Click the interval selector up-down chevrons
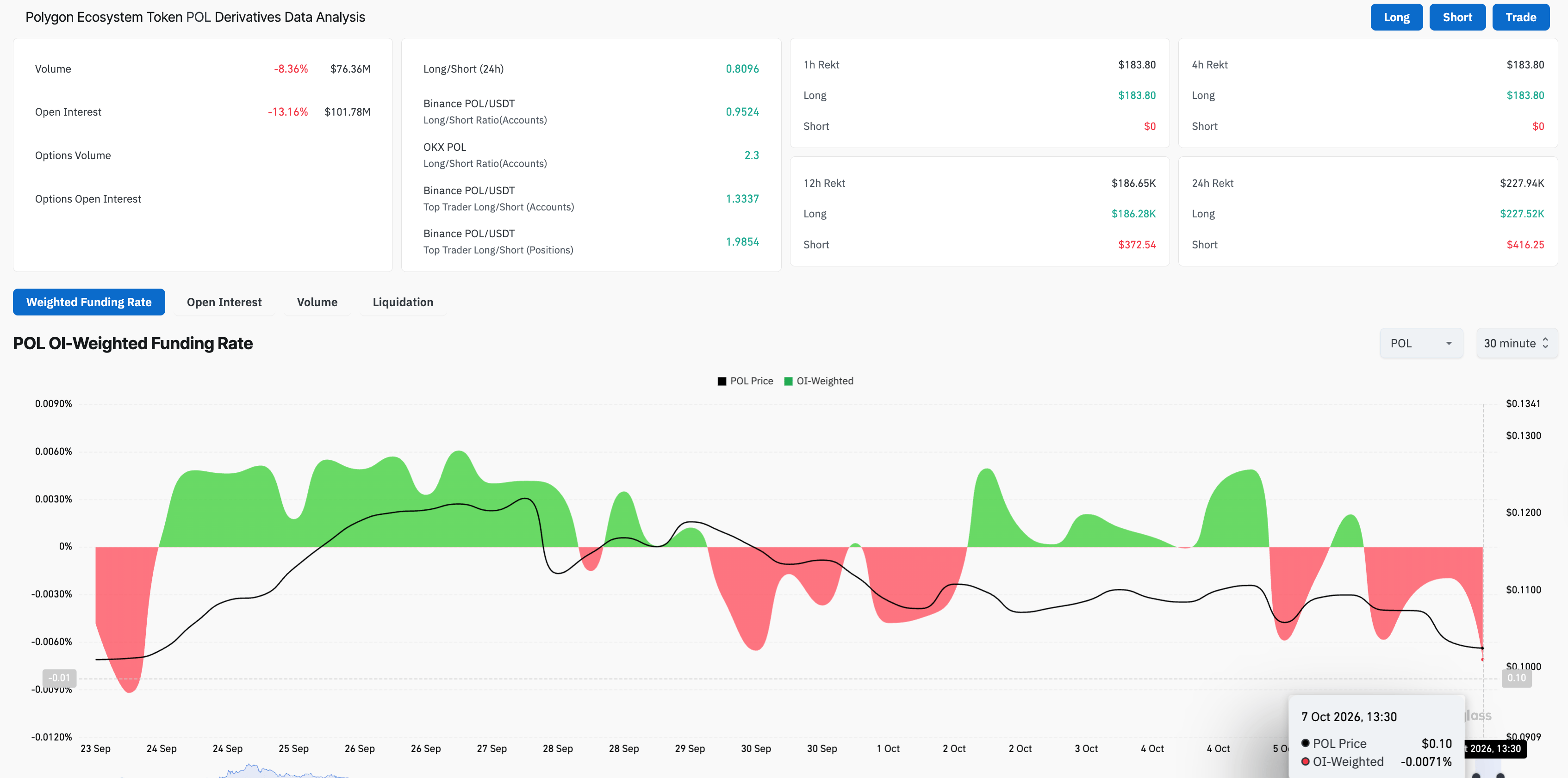1568x778 pixels. click(x=1545, y=343)
